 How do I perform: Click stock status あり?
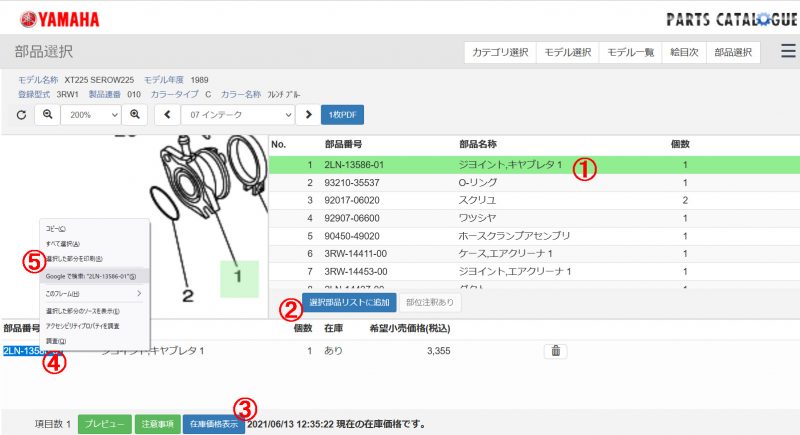tap(334, 351)
